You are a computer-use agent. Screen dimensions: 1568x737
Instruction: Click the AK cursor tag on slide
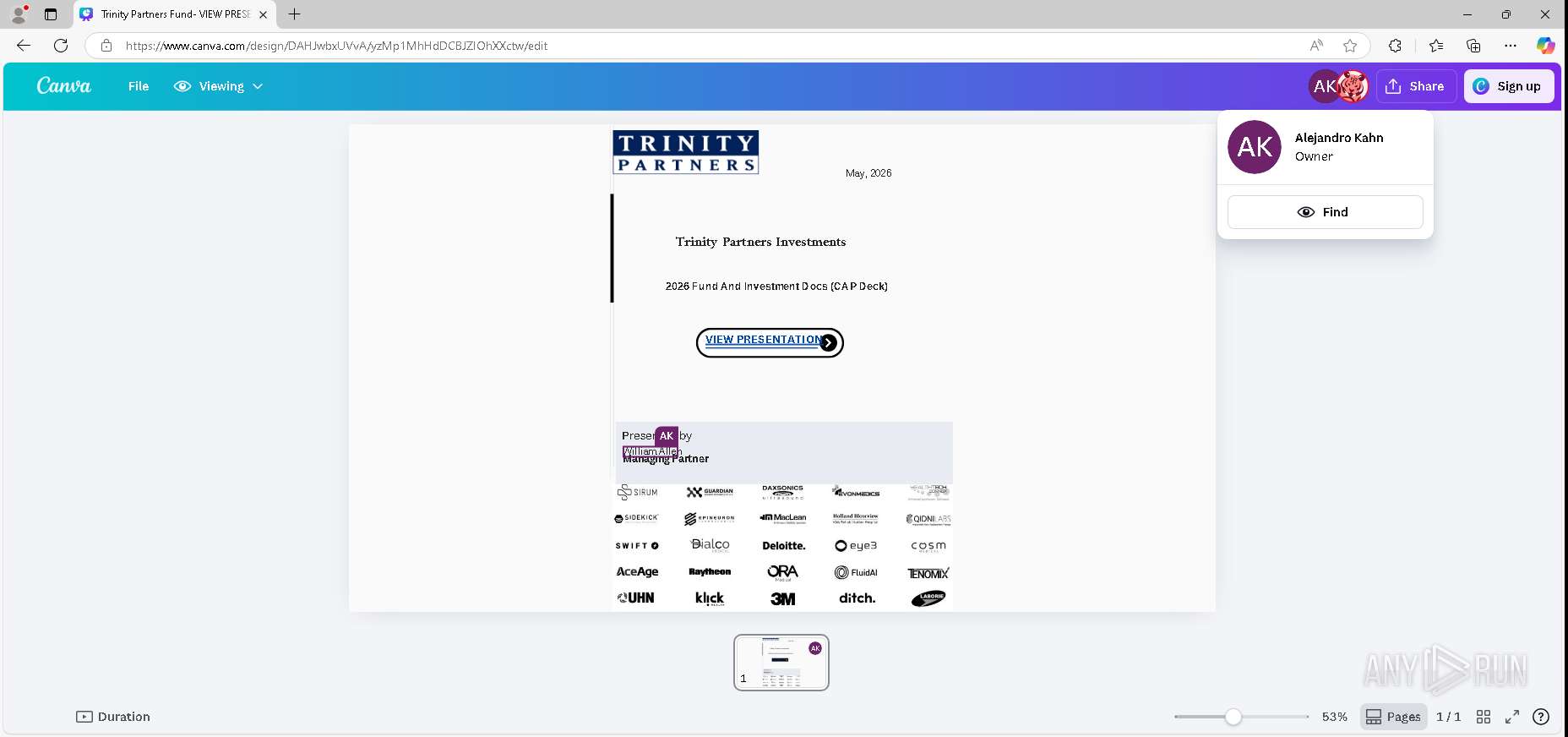667,436
